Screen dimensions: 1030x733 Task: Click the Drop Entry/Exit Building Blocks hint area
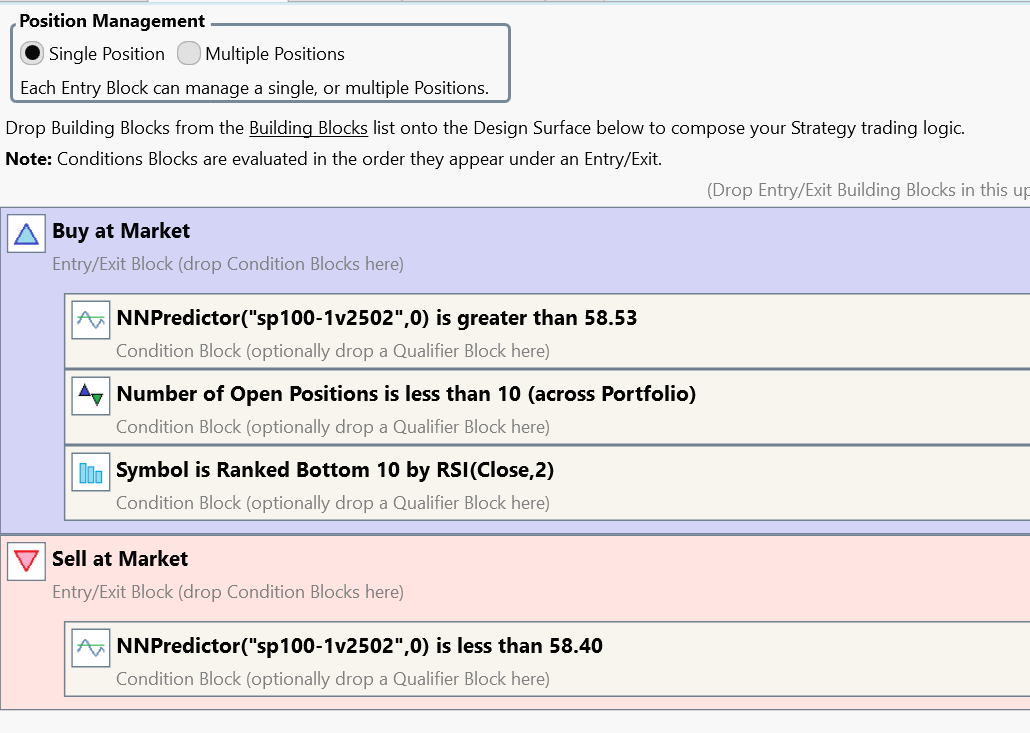pyautogui.click(x=866, y=190)
